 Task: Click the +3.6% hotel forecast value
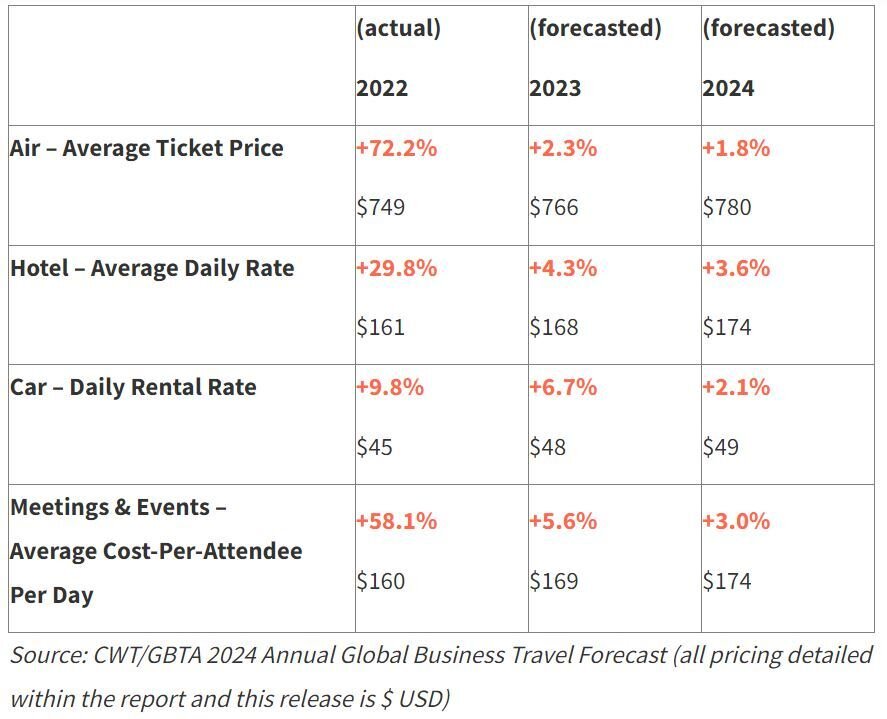(736, 268)
